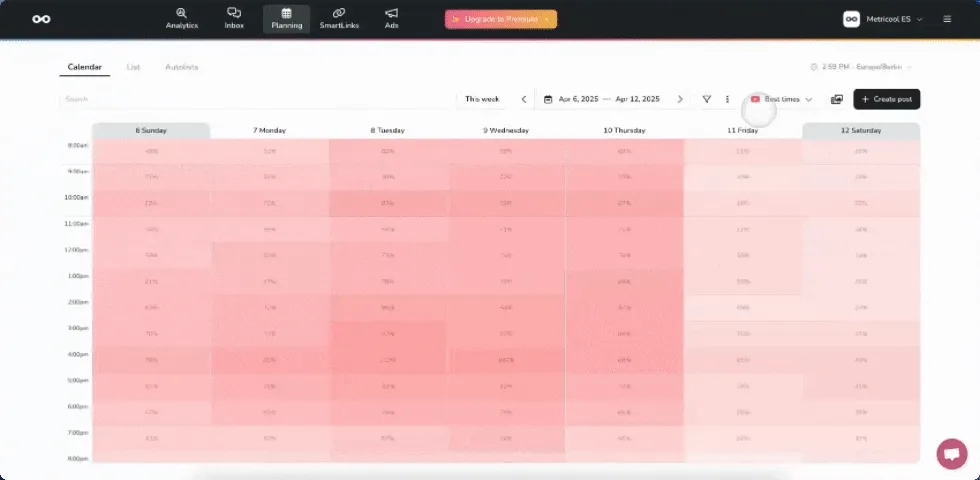Expand the Best times dropdown
The image size is (980, 480).
782,99
